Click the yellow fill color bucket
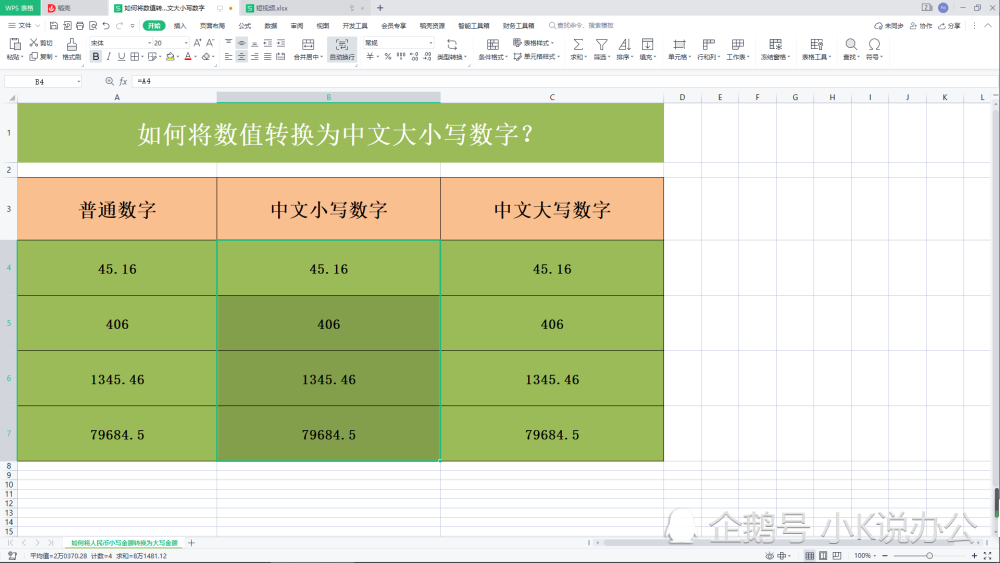Image resolution: width=1000 pixels, height=563 pixels. [170, 57]
